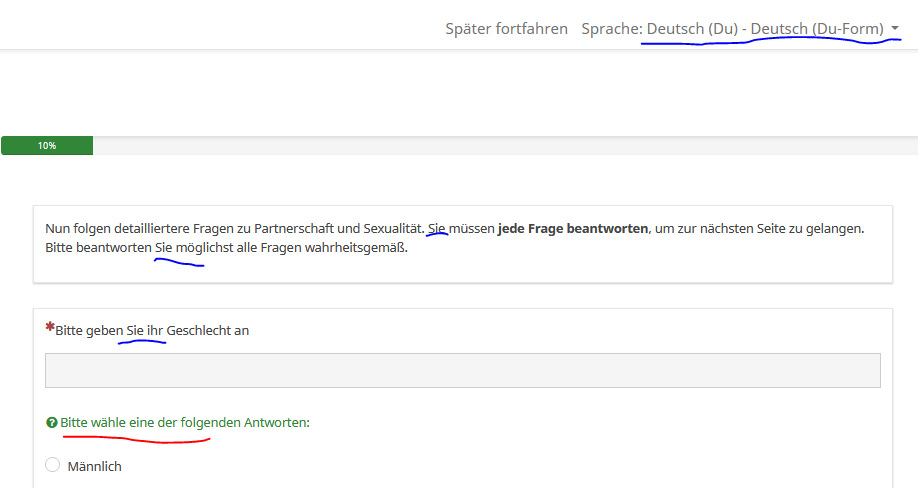Click the empty portion of the progress bar

pyautogui.click(x=500, y=146)
